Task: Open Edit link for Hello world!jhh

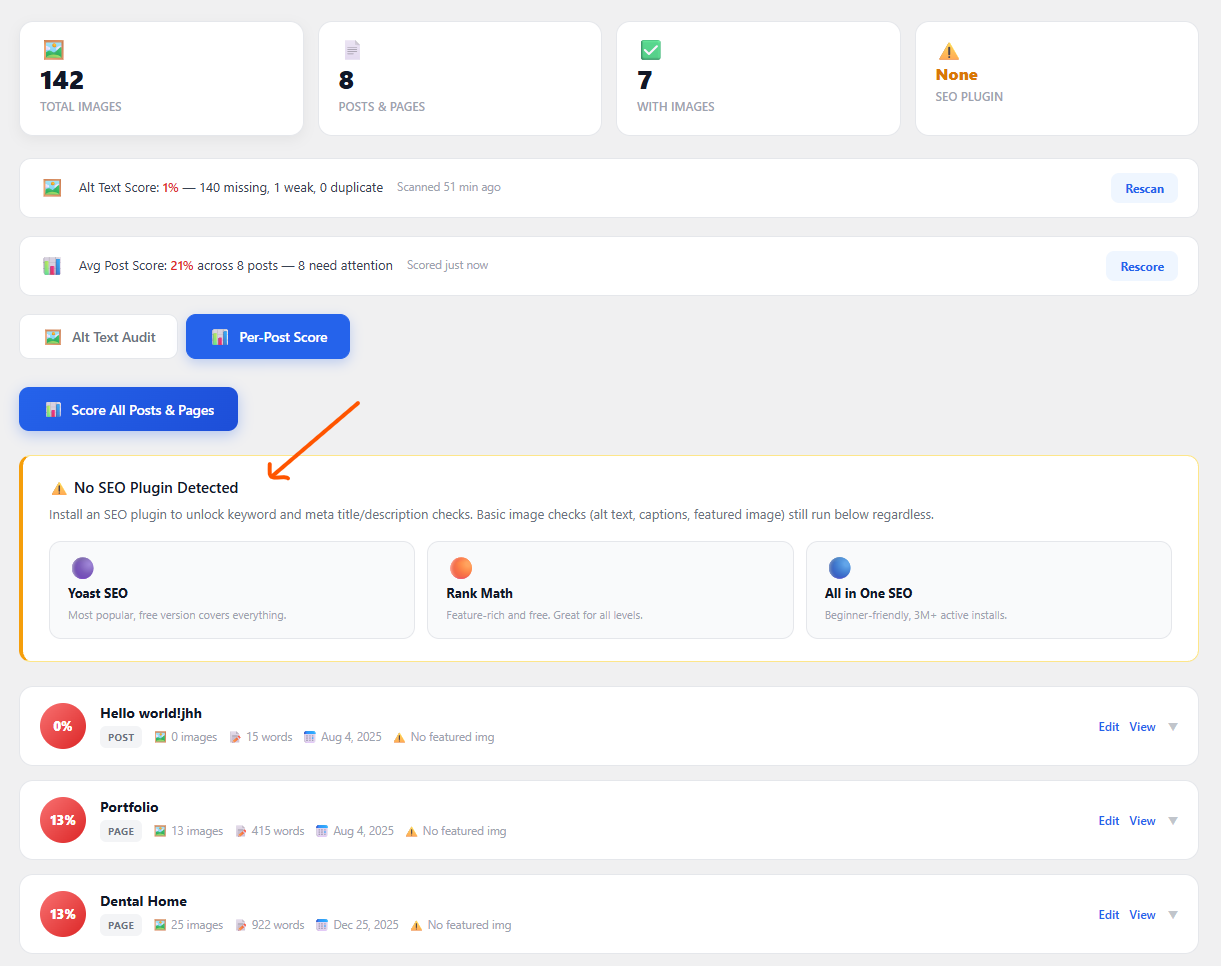Action: pos(1109,727)
